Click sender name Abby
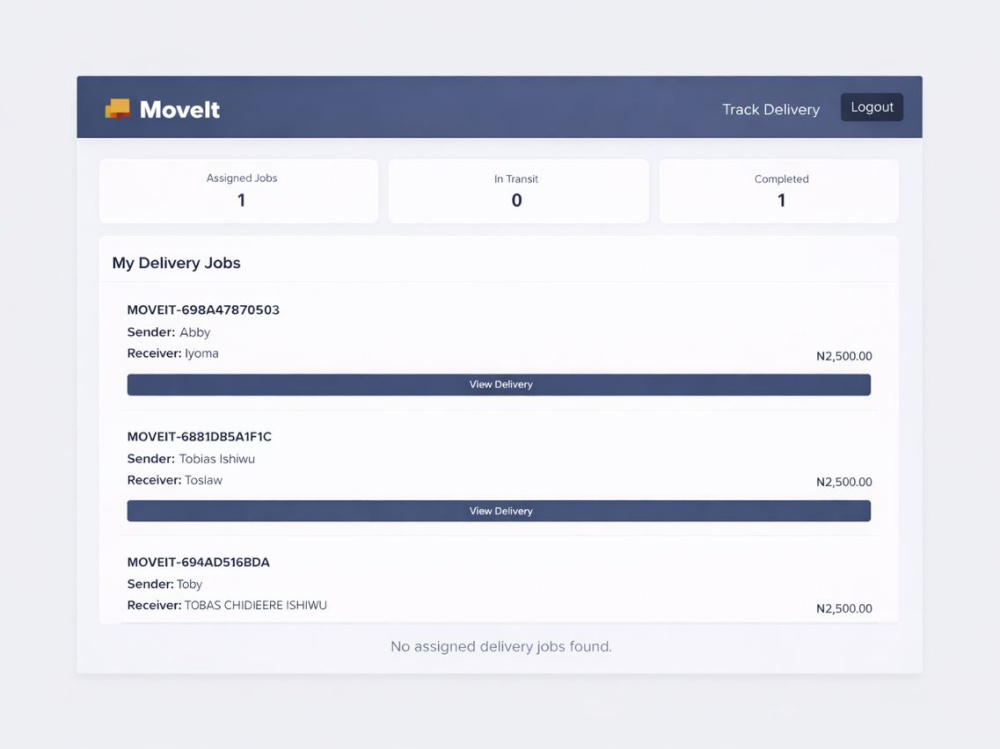Viewport: 1000px width, 749px height. click(x=195, y=332)
